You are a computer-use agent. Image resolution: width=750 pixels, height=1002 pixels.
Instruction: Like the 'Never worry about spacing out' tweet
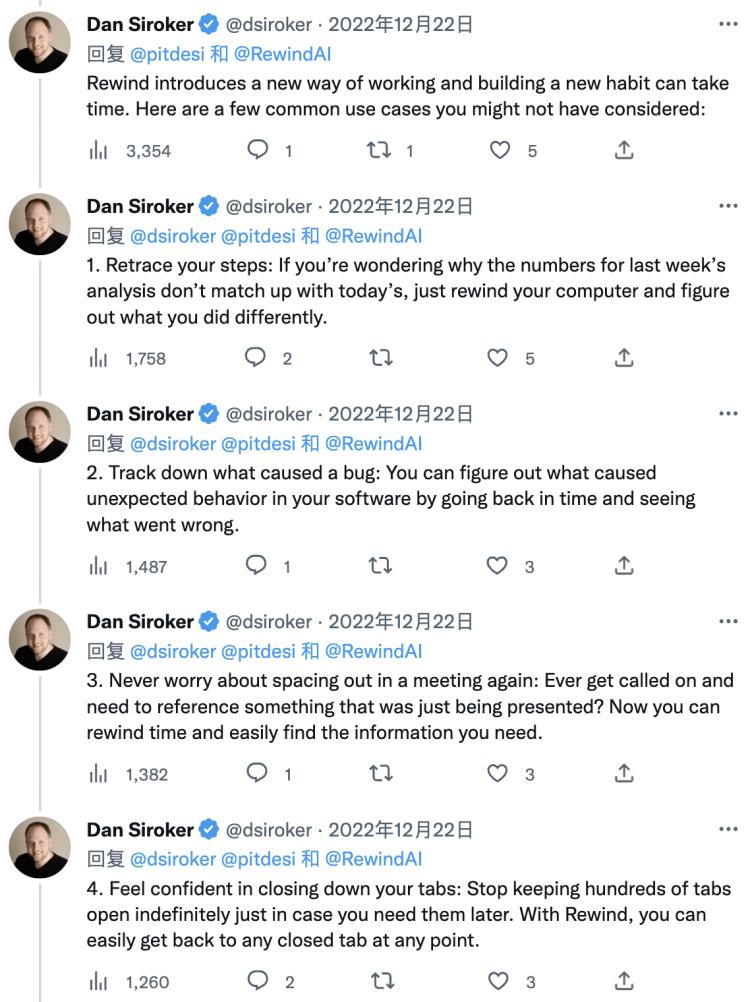[497, 774]
